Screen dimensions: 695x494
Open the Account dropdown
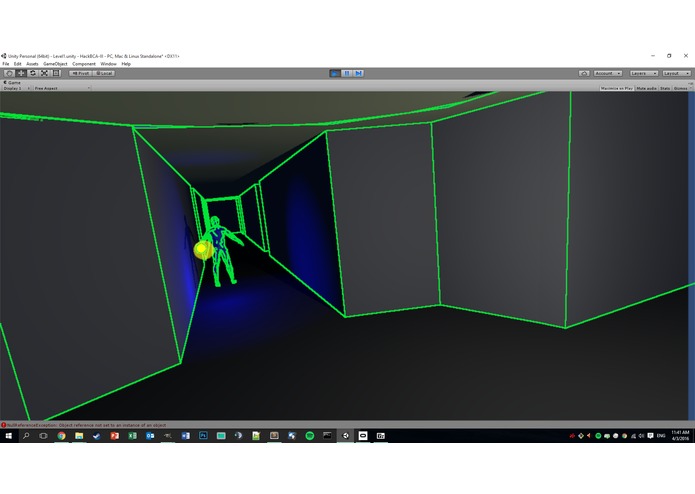[608, 73]
